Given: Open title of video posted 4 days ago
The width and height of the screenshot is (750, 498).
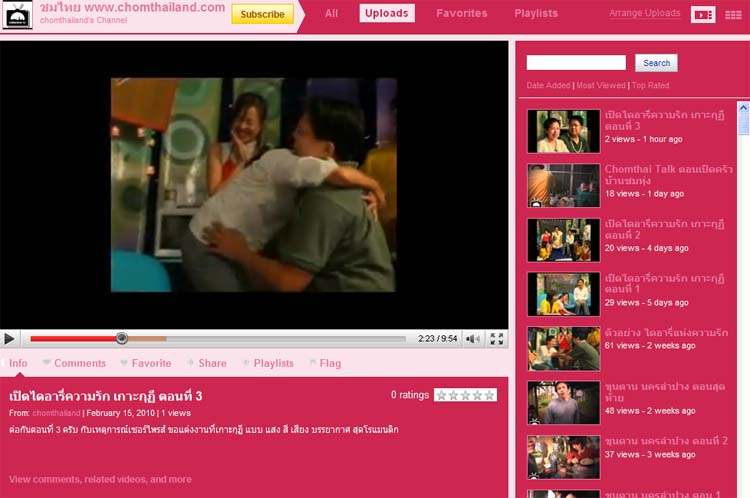Looking at the screenshot, I should 664,229.
